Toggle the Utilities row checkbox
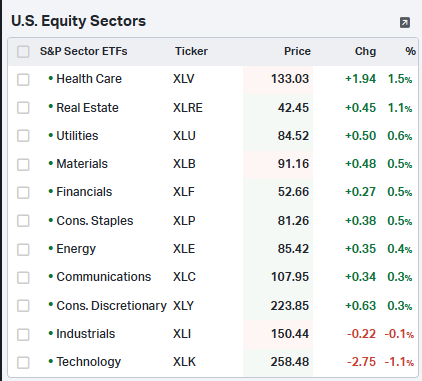The height and width of the screenshot is (381, 422). pyautogui.click(x=23, y=136)
